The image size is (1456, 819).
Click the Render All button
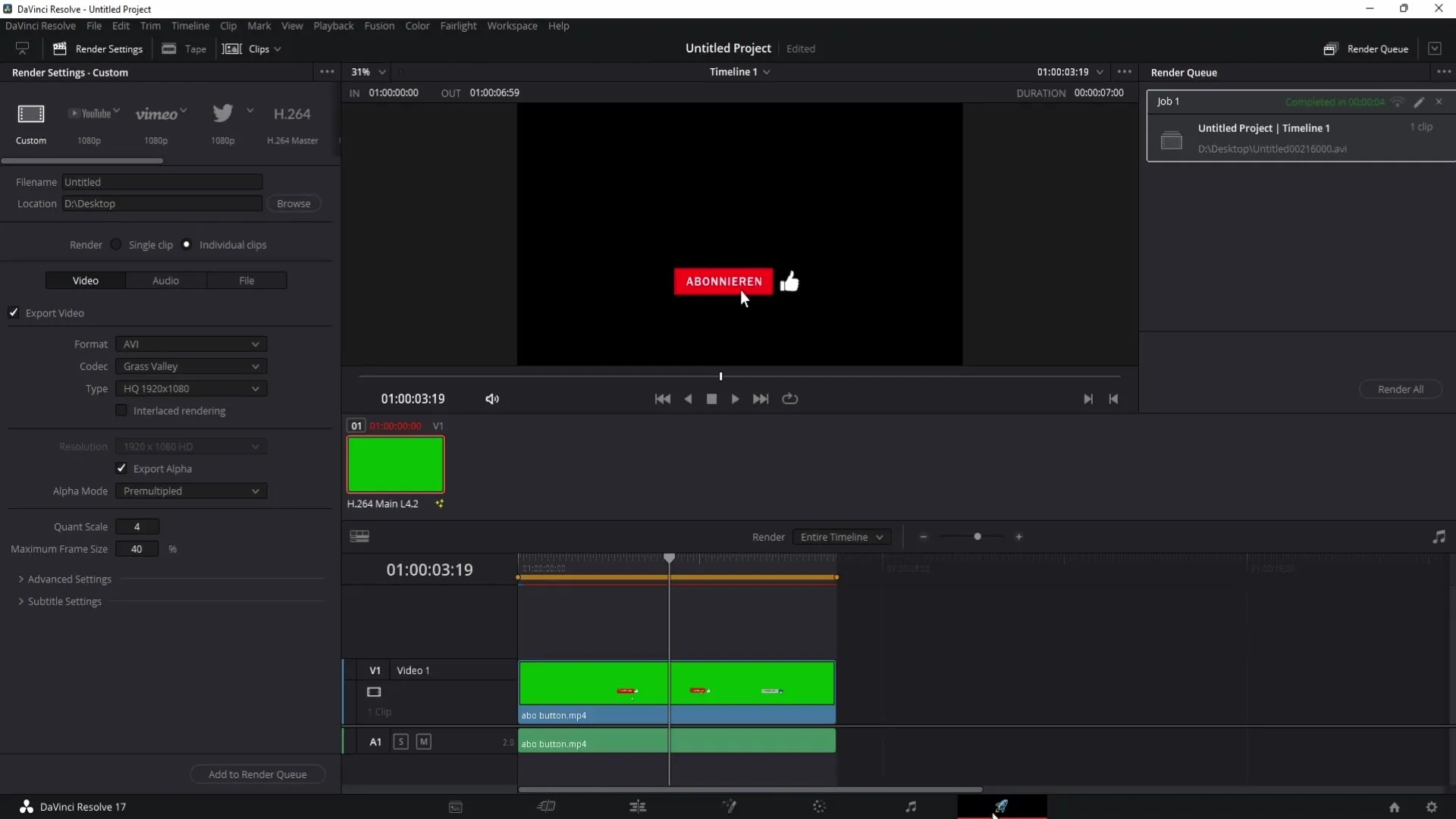point(1400,389)
